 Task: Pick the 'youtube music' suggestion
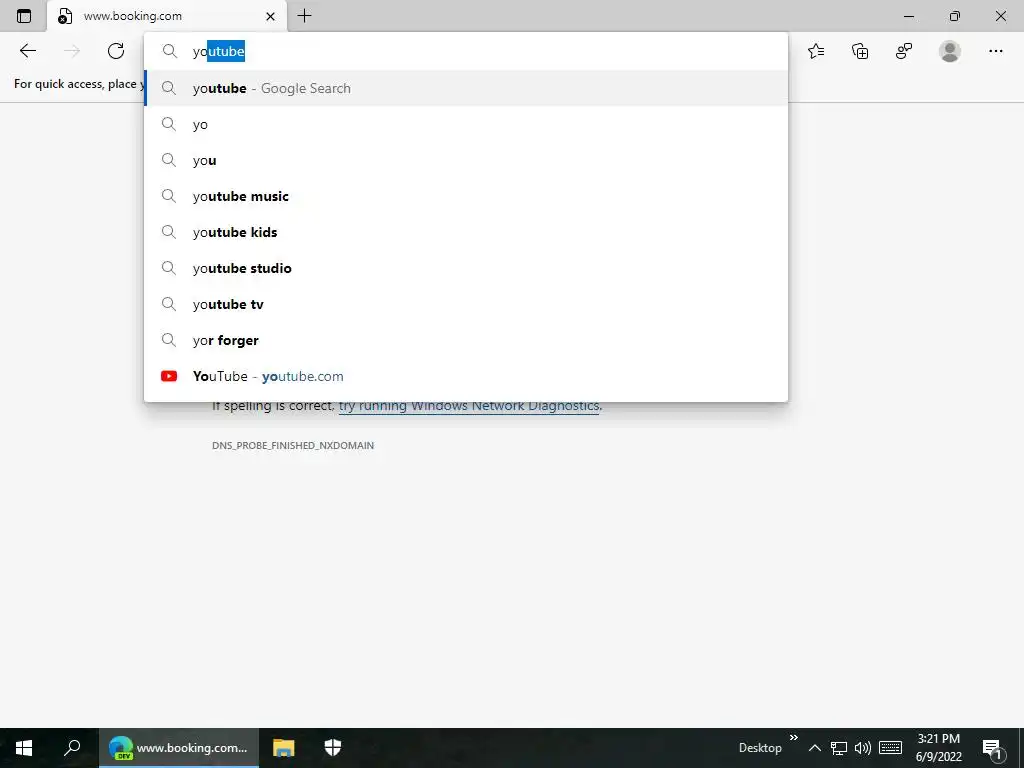[x=466, y=196]
